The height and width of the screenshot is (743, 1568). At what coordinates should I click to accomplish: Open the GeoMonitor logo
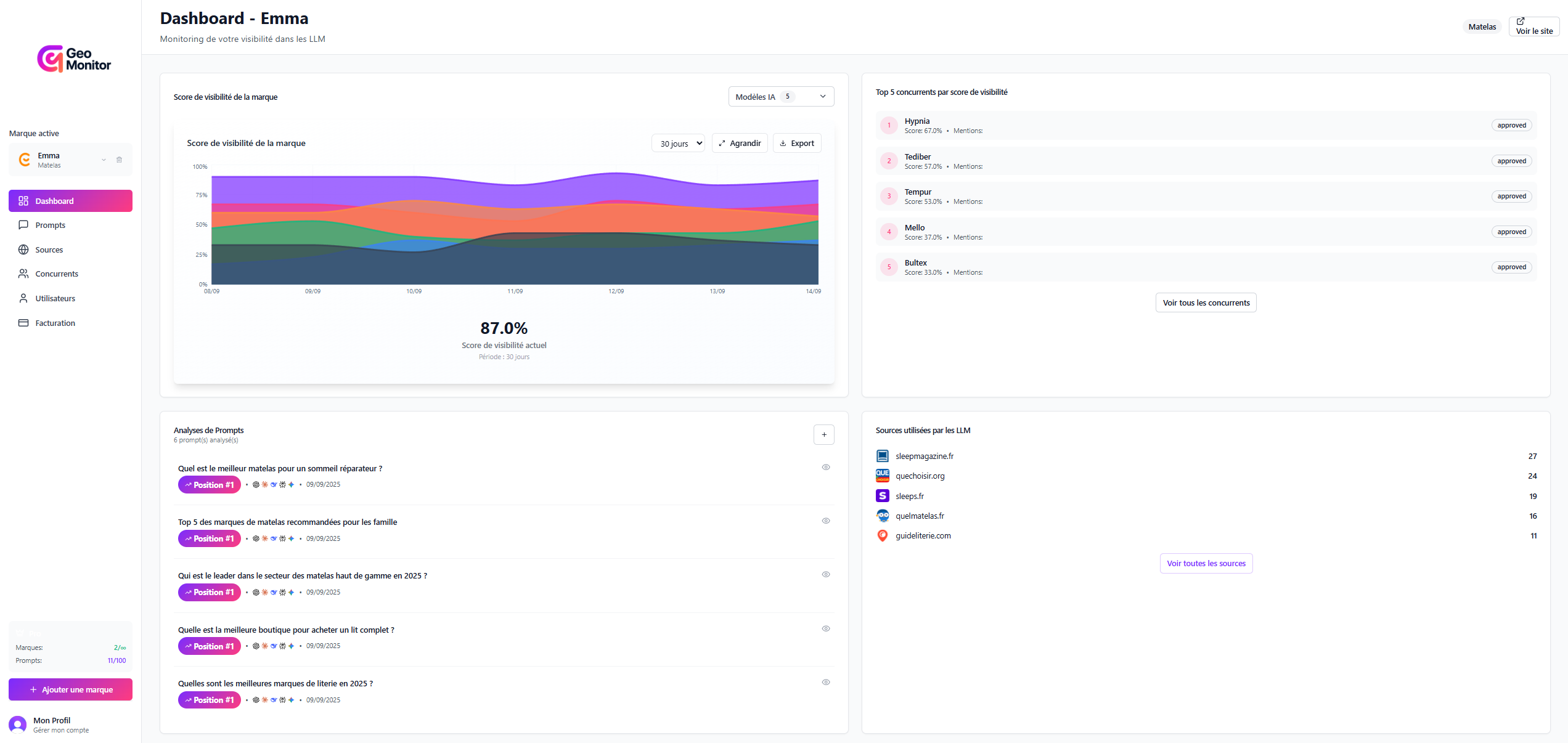(x=74, y=59)
